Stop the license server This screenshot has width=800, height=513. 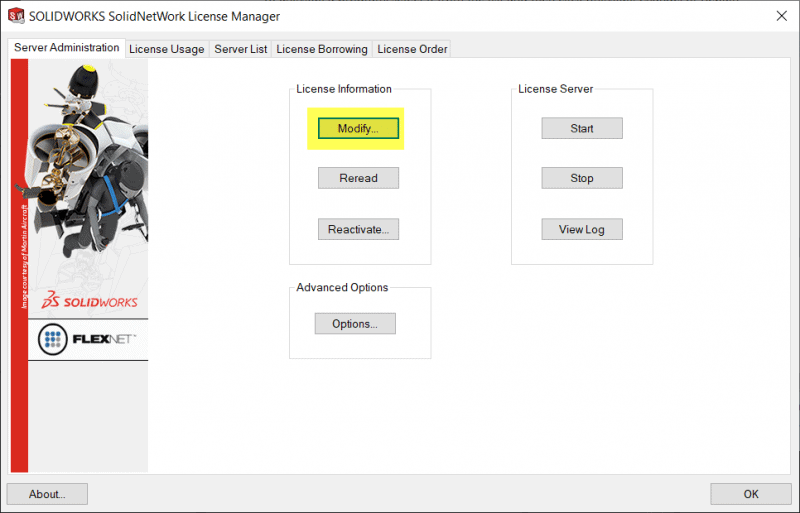[x=581, y=178]
